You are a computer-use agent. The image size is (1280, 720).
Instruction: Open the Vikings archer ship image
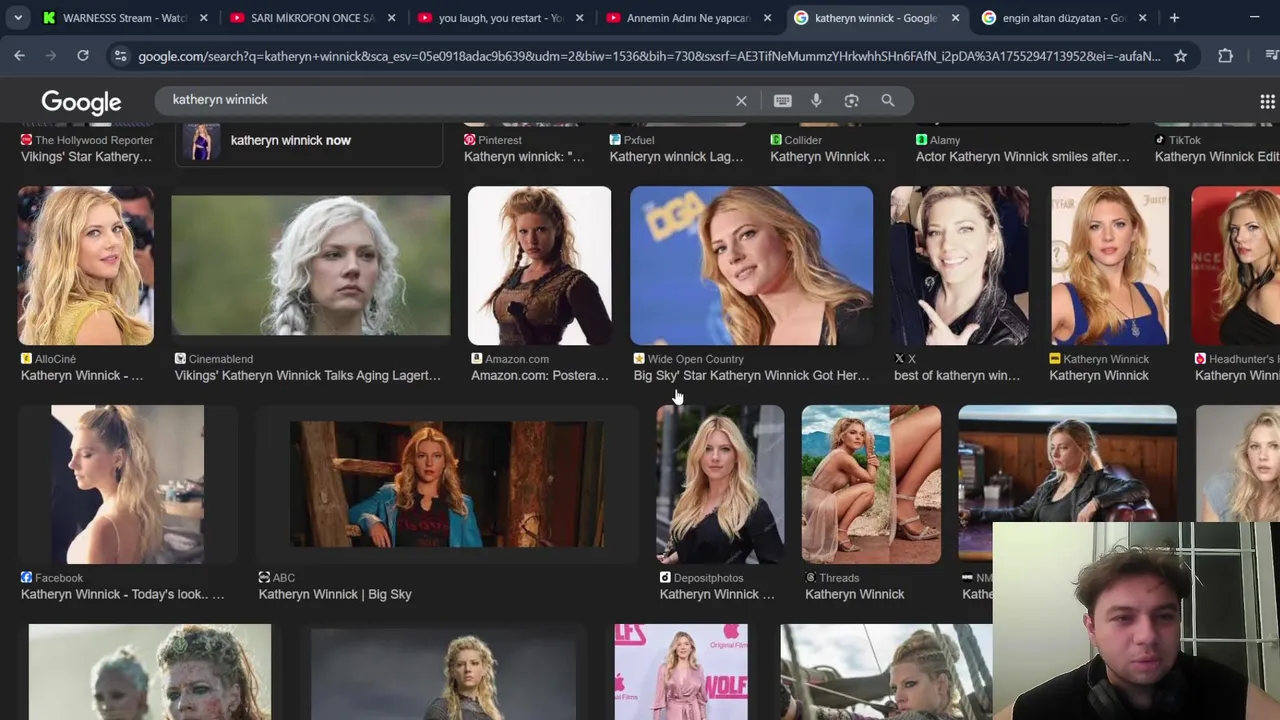886,672
